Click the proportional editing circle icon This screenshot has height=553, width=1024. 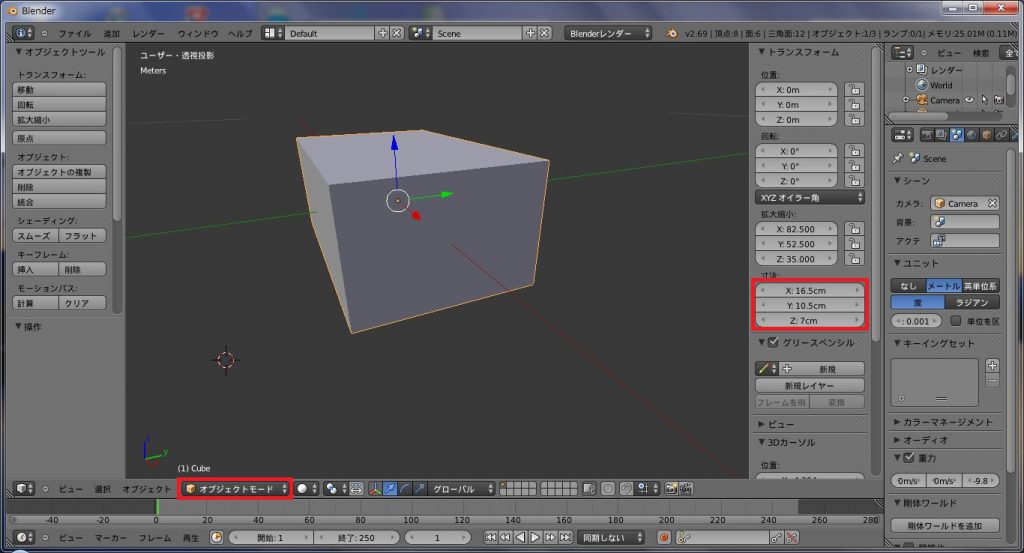point(607,488)
